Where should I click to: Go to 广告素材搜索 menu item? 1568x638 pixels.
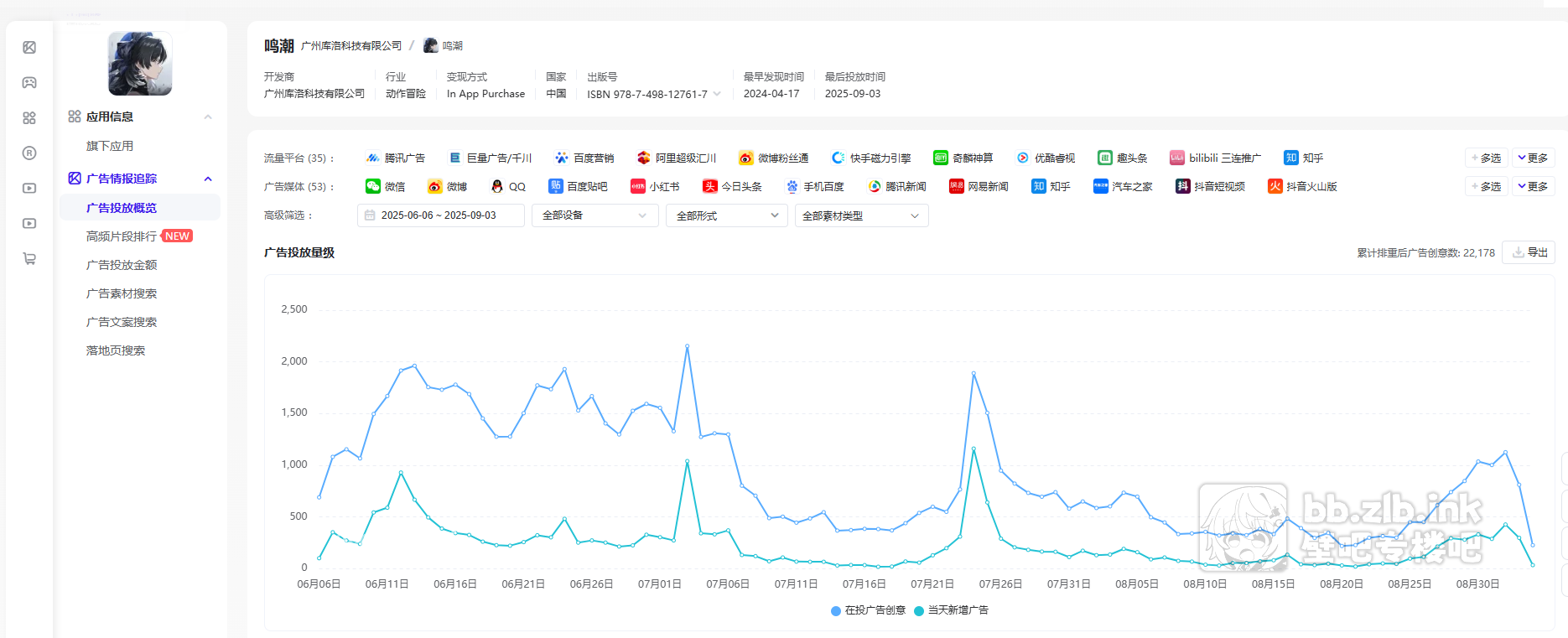[122, 293]
